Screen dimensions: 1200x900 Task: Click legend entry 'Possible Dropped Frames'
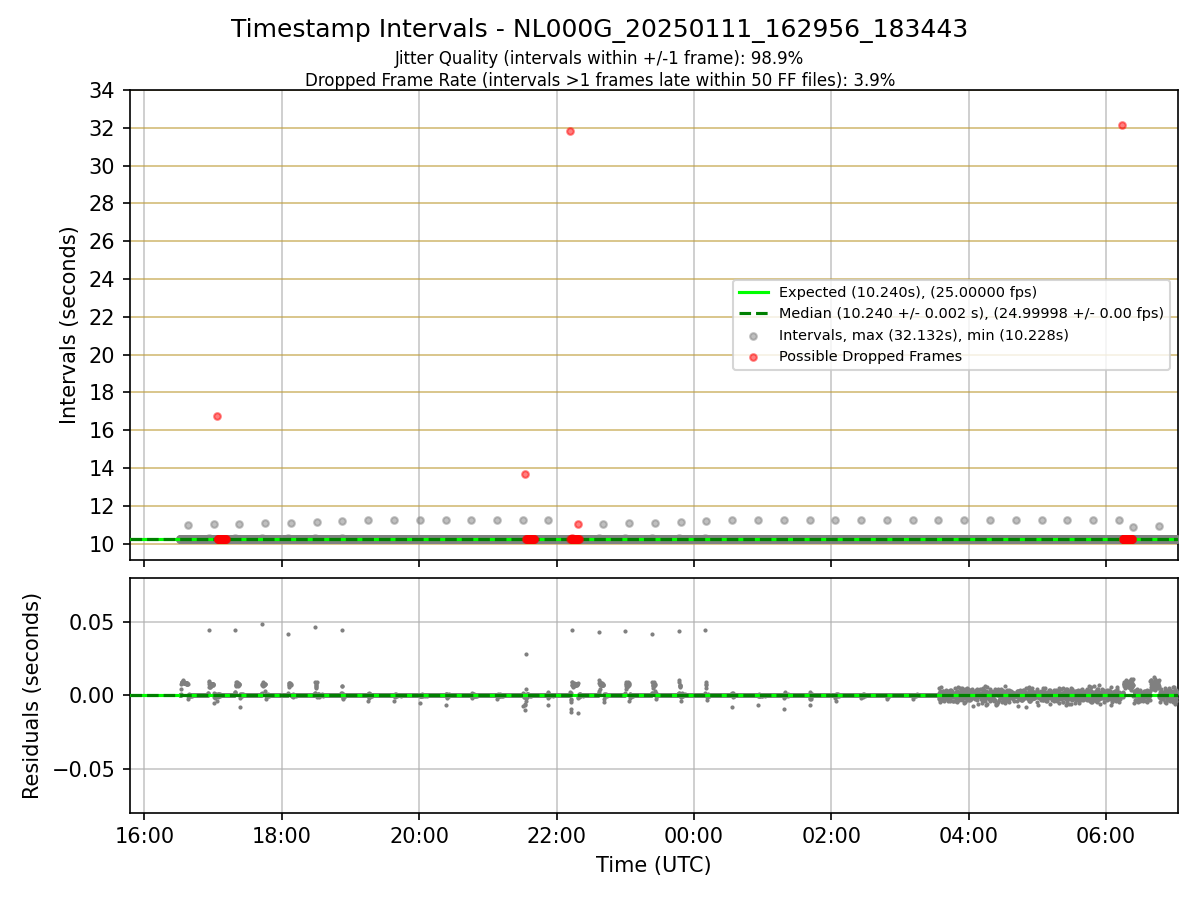point(870,356)
